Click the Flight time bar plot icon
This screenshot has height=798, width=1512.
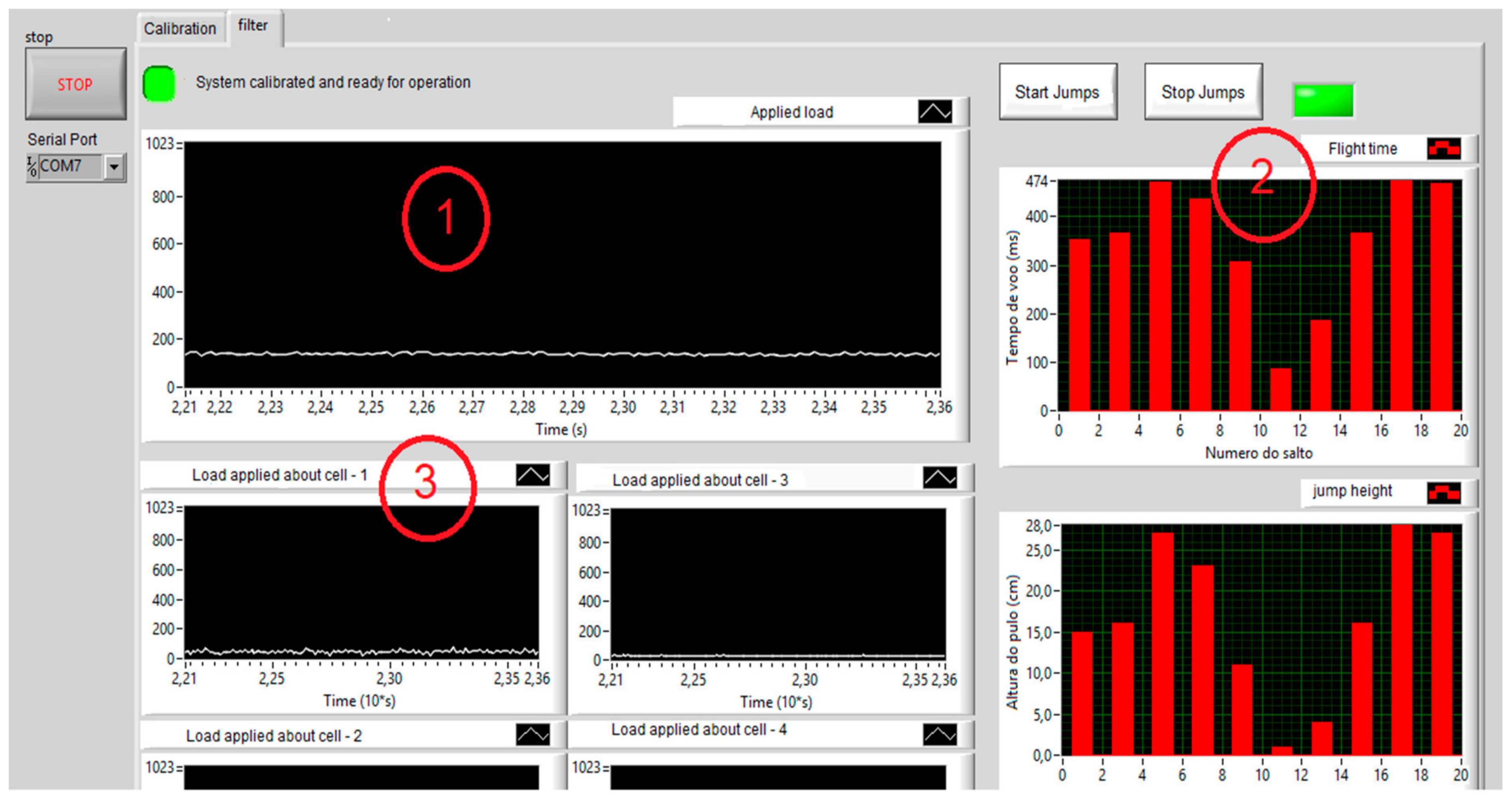1443,148
